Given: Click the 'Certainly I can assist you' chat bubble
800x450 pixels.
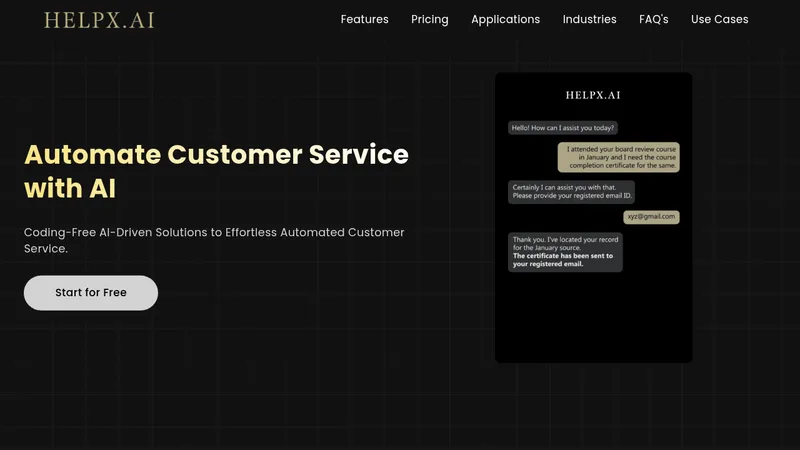Looking at the screenshot, I should pyautogui.click(x=571, y=192).
